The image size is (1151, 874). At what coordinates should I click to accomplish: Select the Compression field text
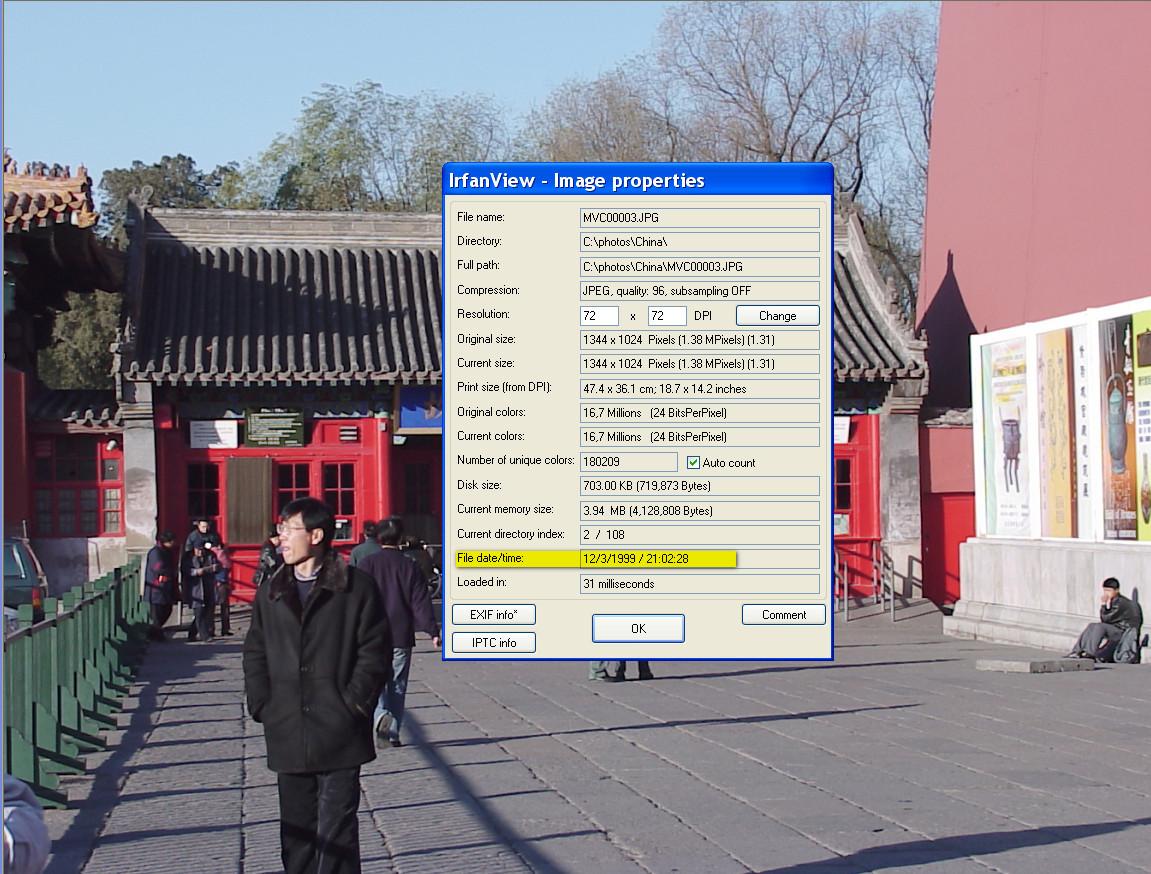[x=699, y=291]
